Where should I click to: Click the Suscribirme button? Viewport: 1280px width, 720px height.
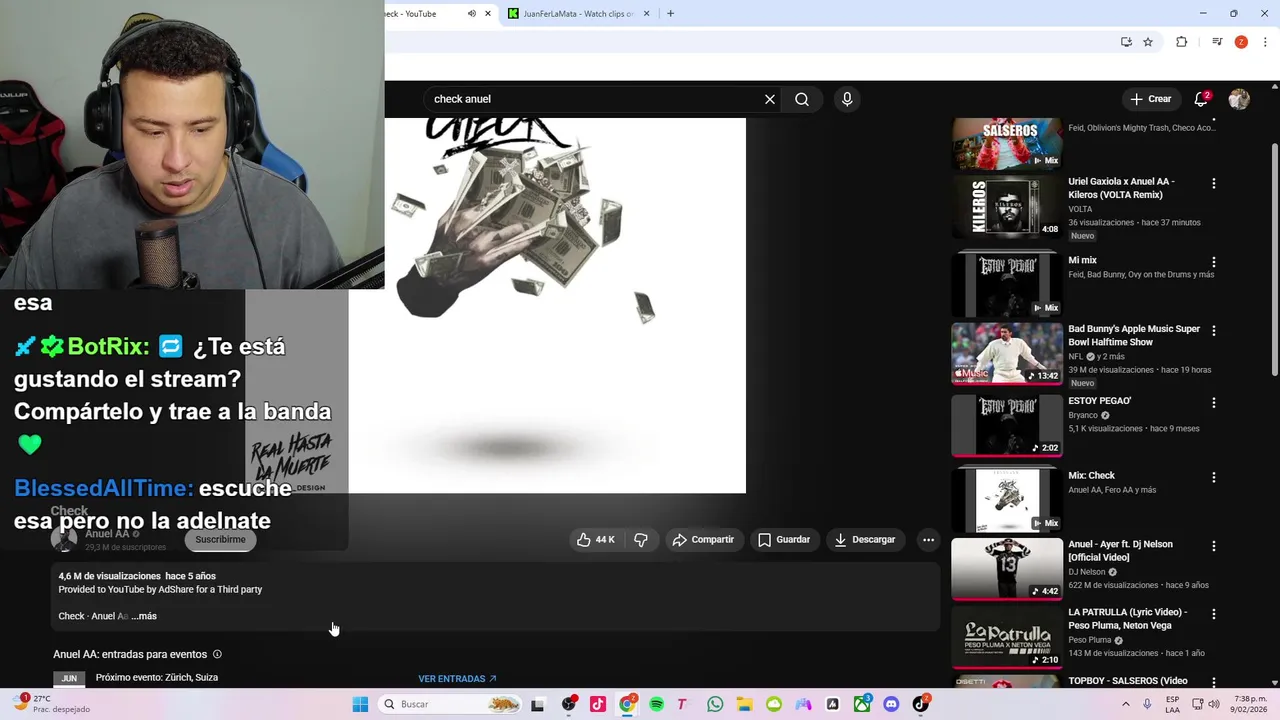point(220,540)
